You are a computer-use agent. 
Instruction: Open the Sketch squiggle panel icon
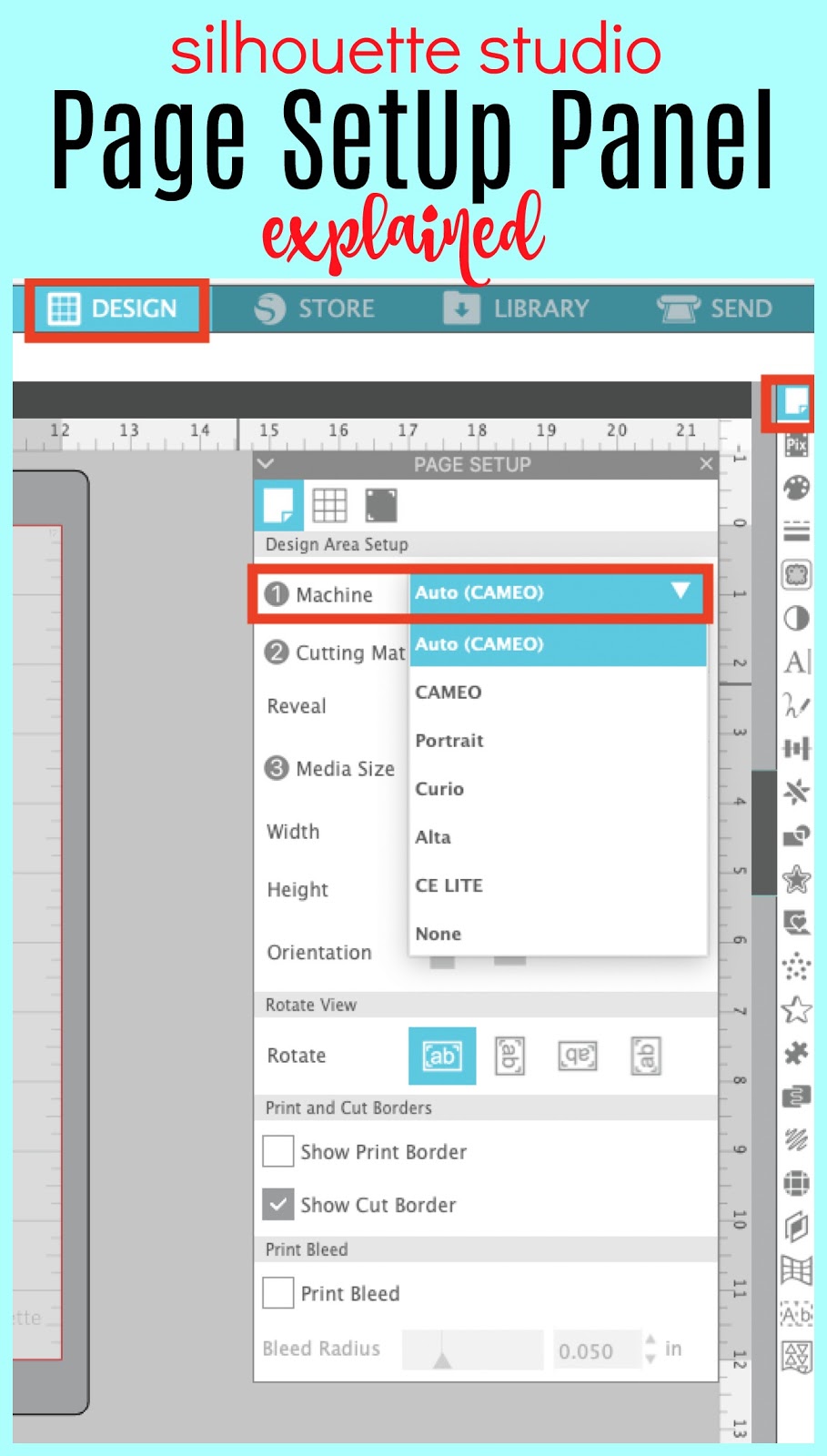point(796,1097)
